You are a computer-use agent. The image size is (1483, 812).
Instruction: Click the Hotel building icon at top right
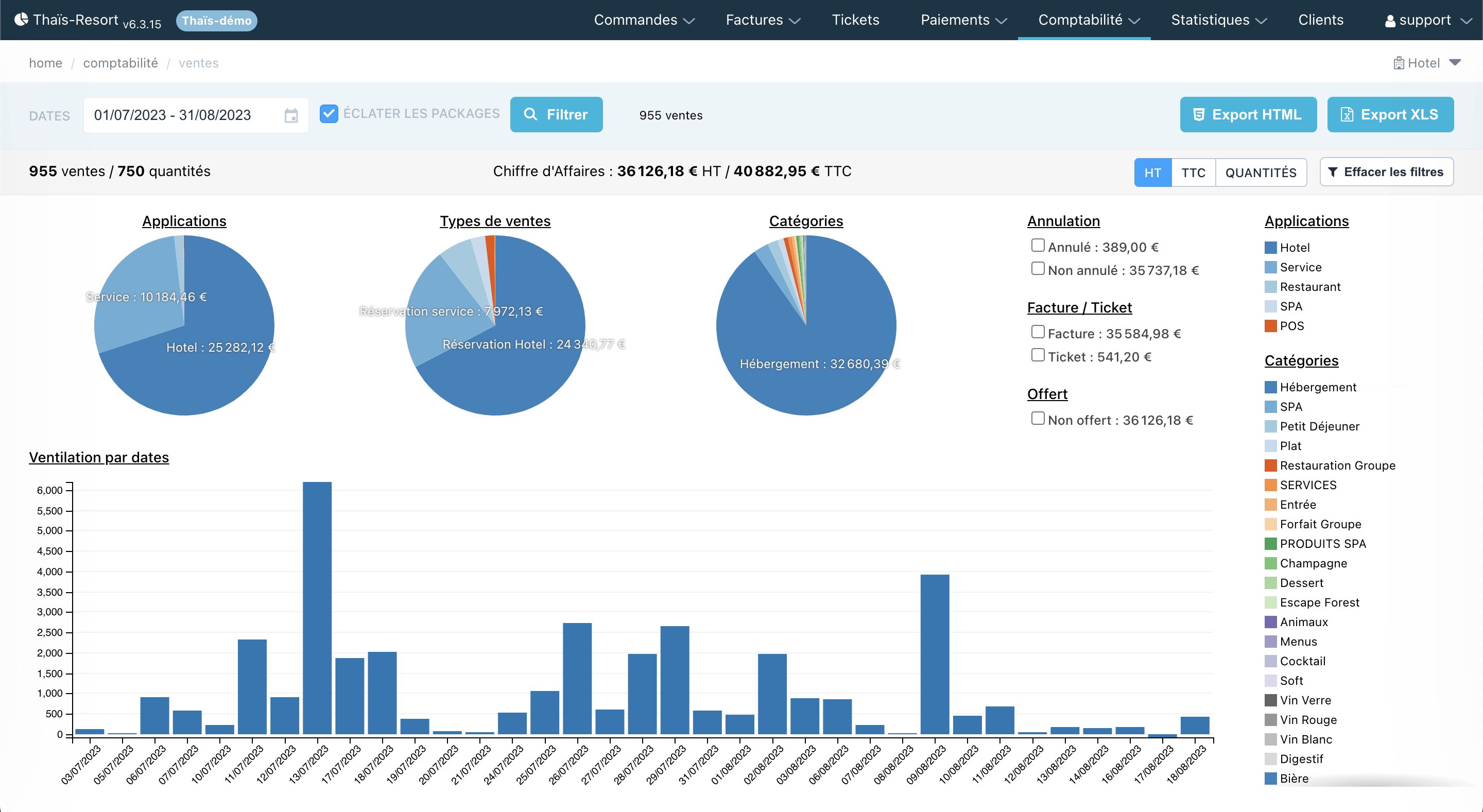pos(1399,63)
